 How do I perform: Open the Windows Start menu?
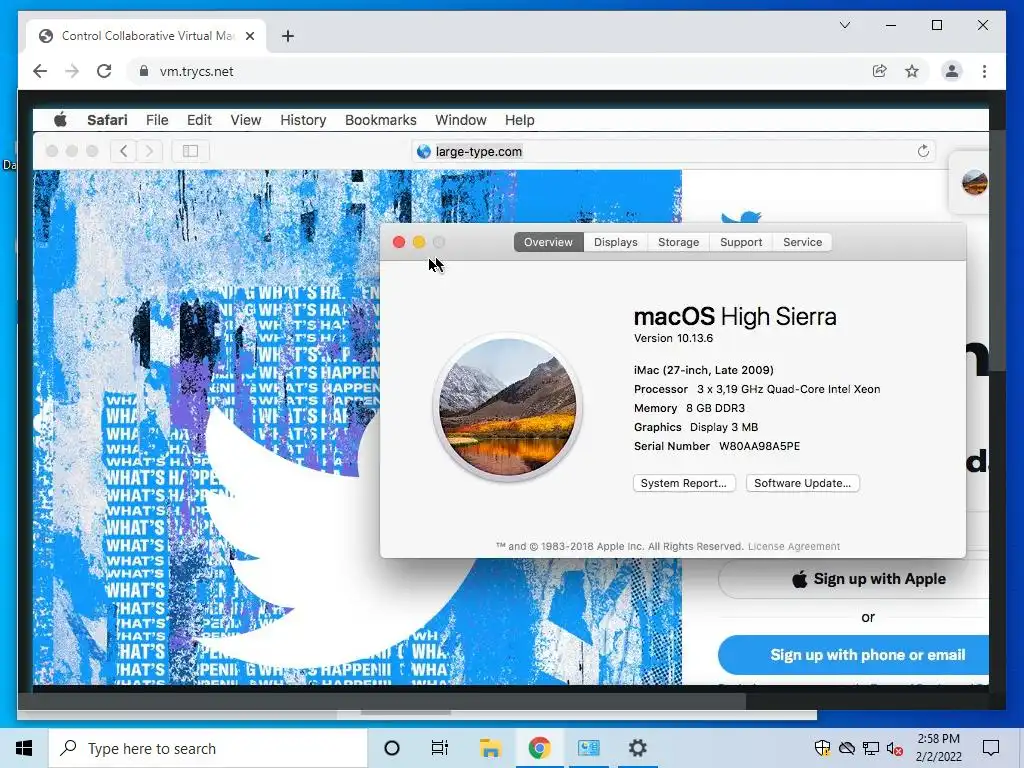pyautogui.click(x=24, y=748)
